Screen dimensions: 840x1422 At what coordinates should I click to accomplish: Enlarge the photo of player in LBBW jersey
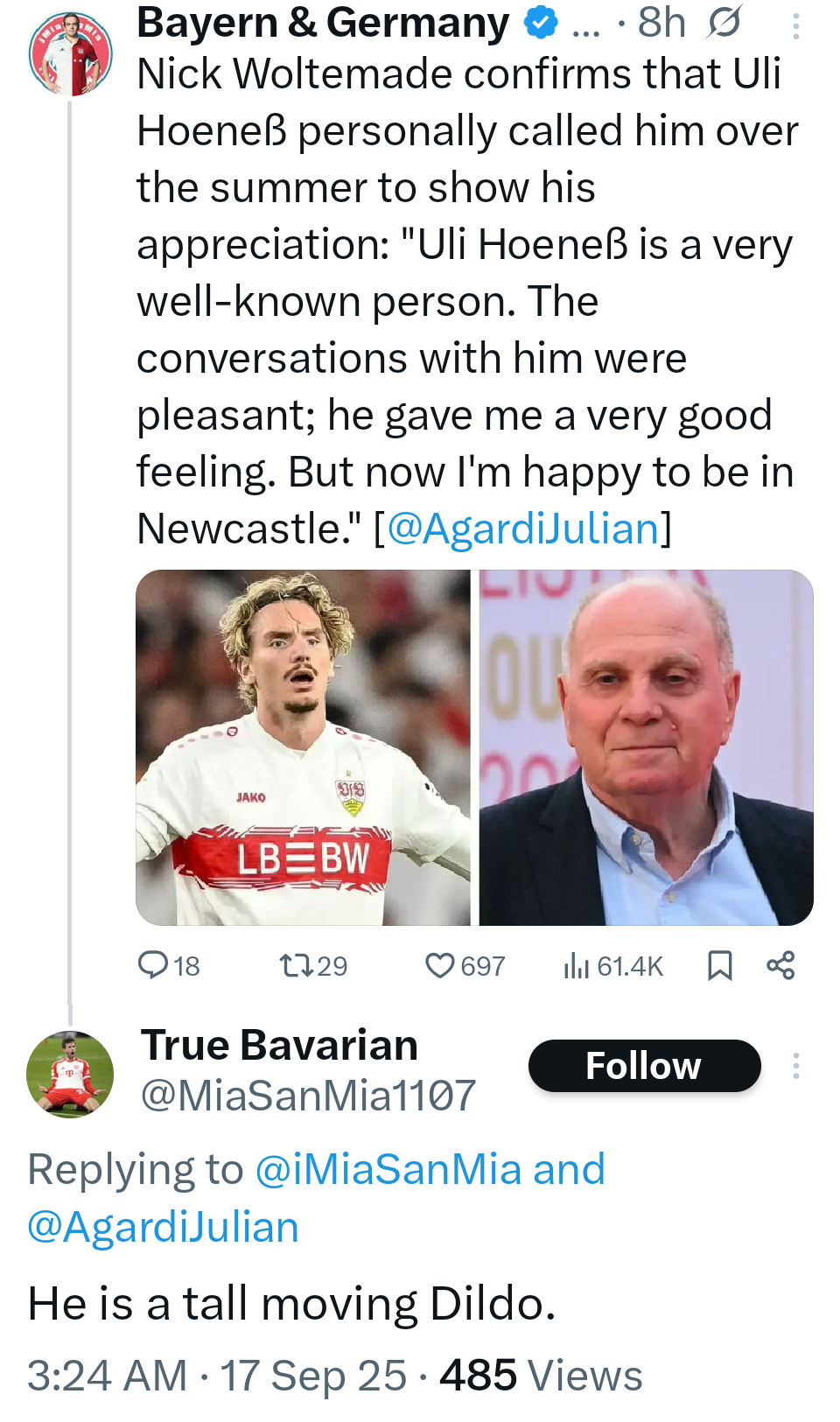pos(303,748)
